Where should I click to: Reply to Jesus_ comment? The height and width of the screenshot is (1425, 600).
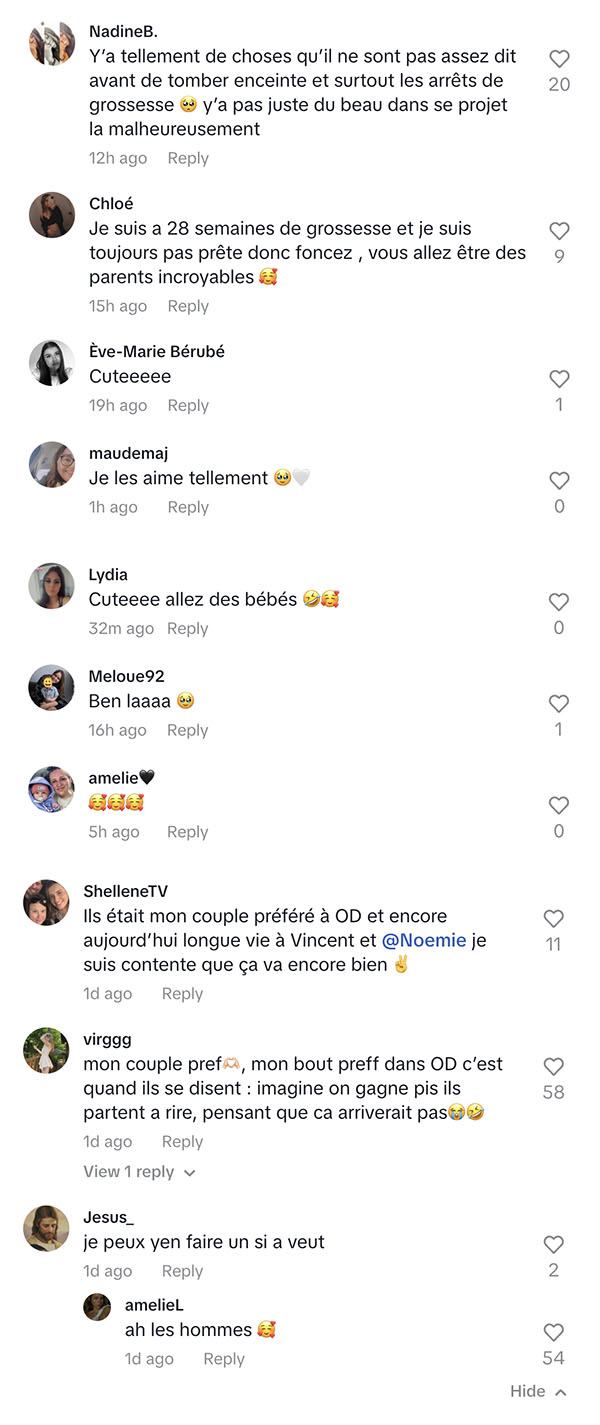point(182,1271)
